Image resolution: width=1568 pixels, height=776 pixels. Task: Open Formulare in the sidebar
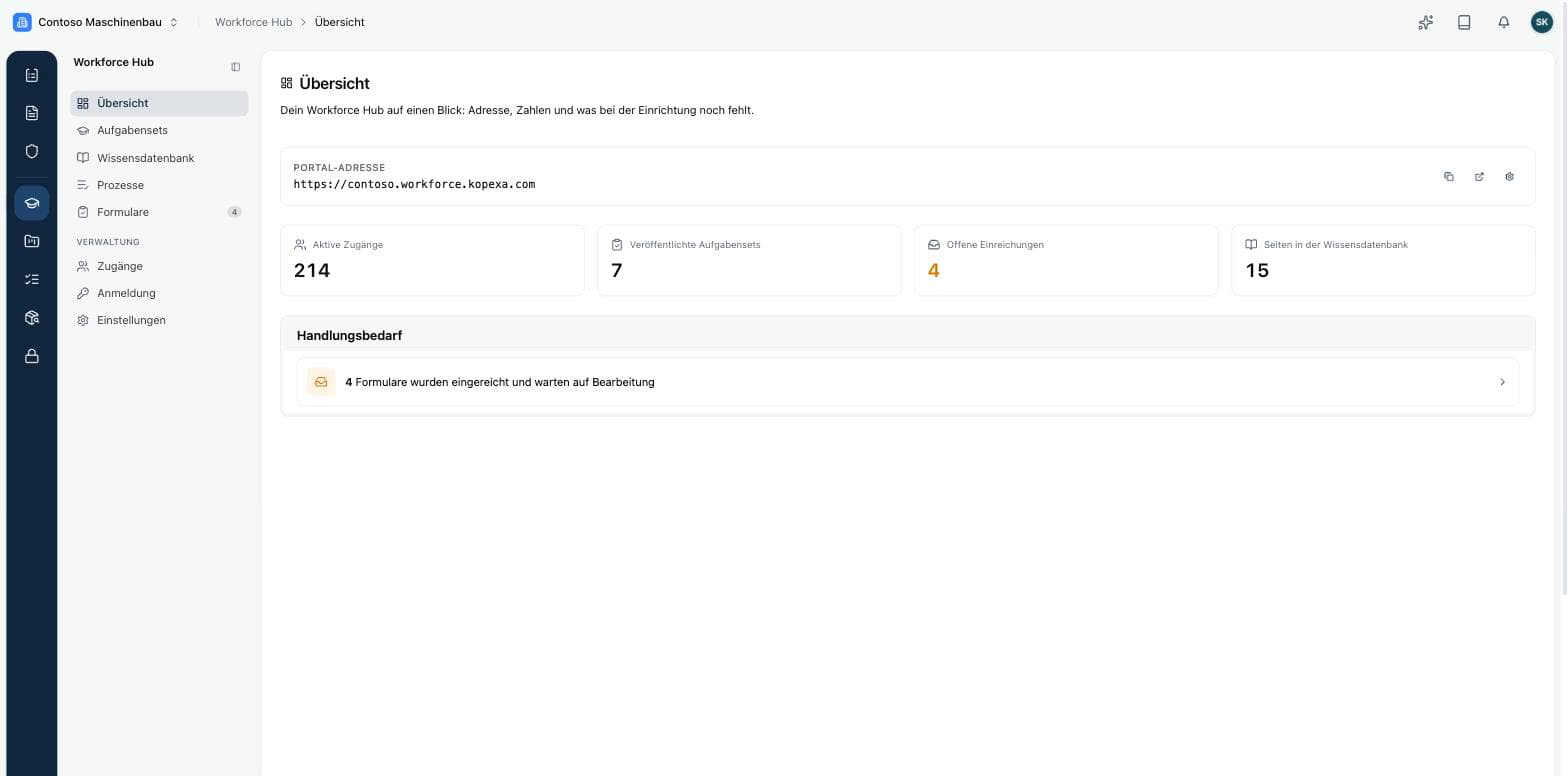159,212
